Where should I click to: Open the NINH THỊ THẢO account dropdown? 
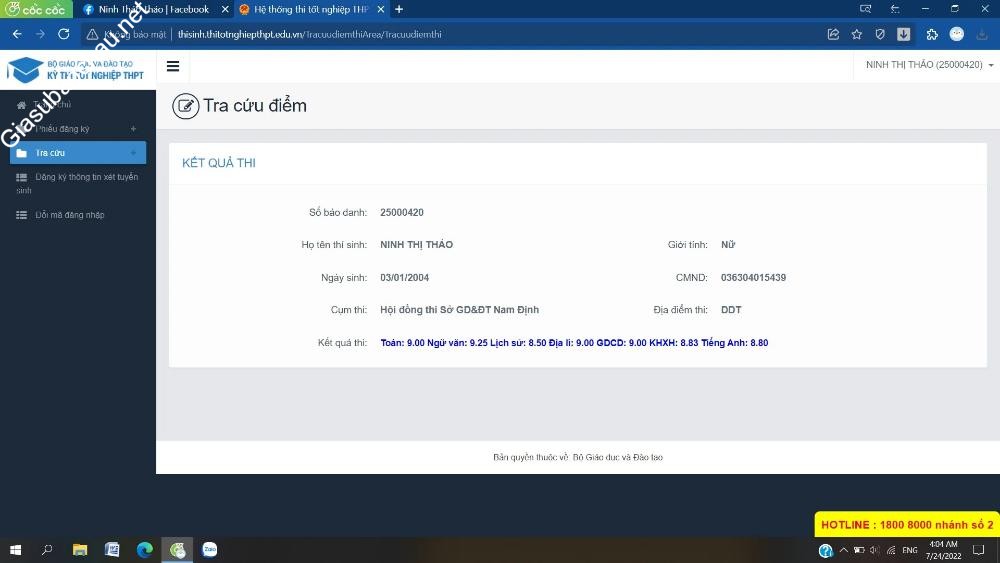(x=929, y=65)
